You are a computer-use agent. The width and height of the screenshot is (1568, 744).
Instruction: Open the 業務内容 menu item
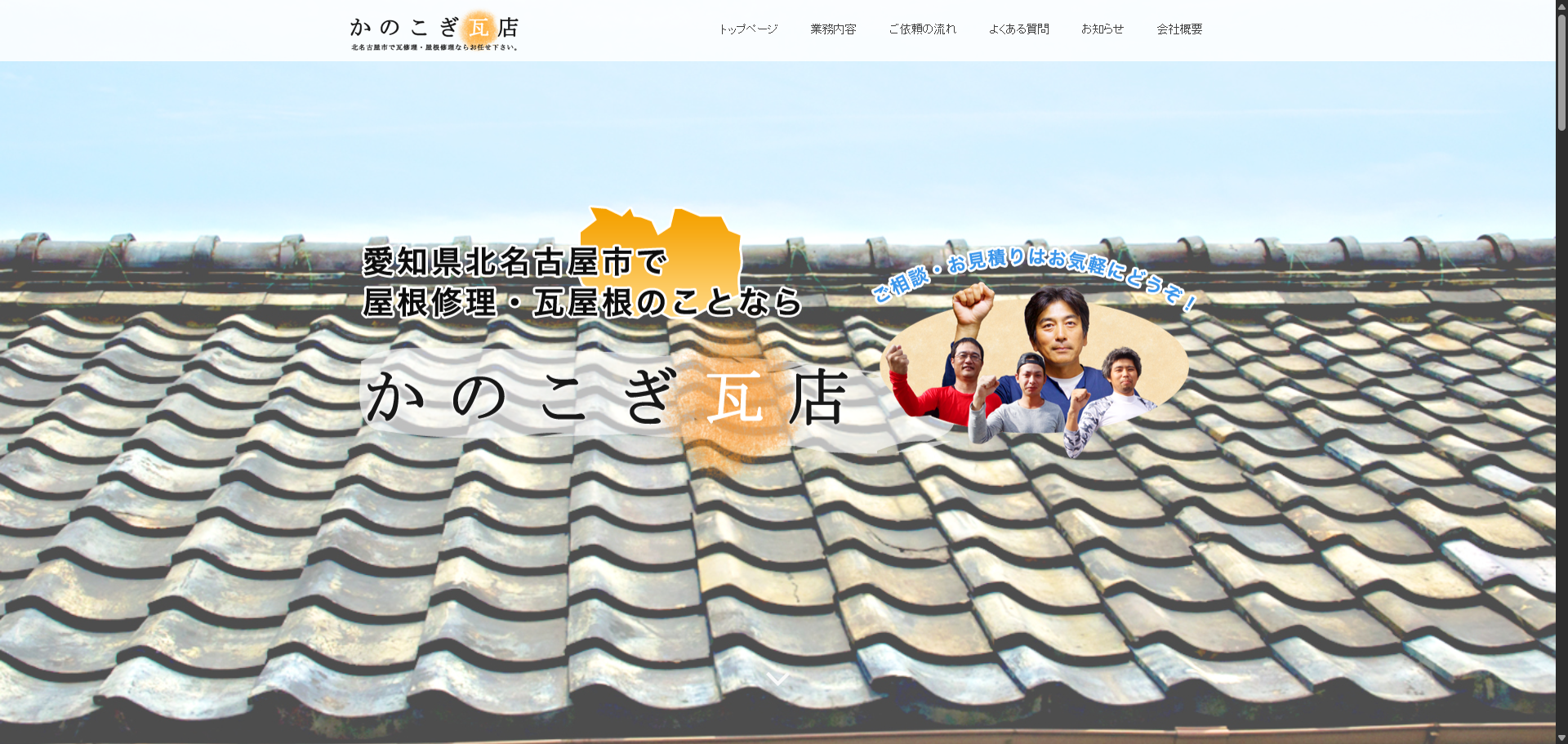tap(833, 29)
